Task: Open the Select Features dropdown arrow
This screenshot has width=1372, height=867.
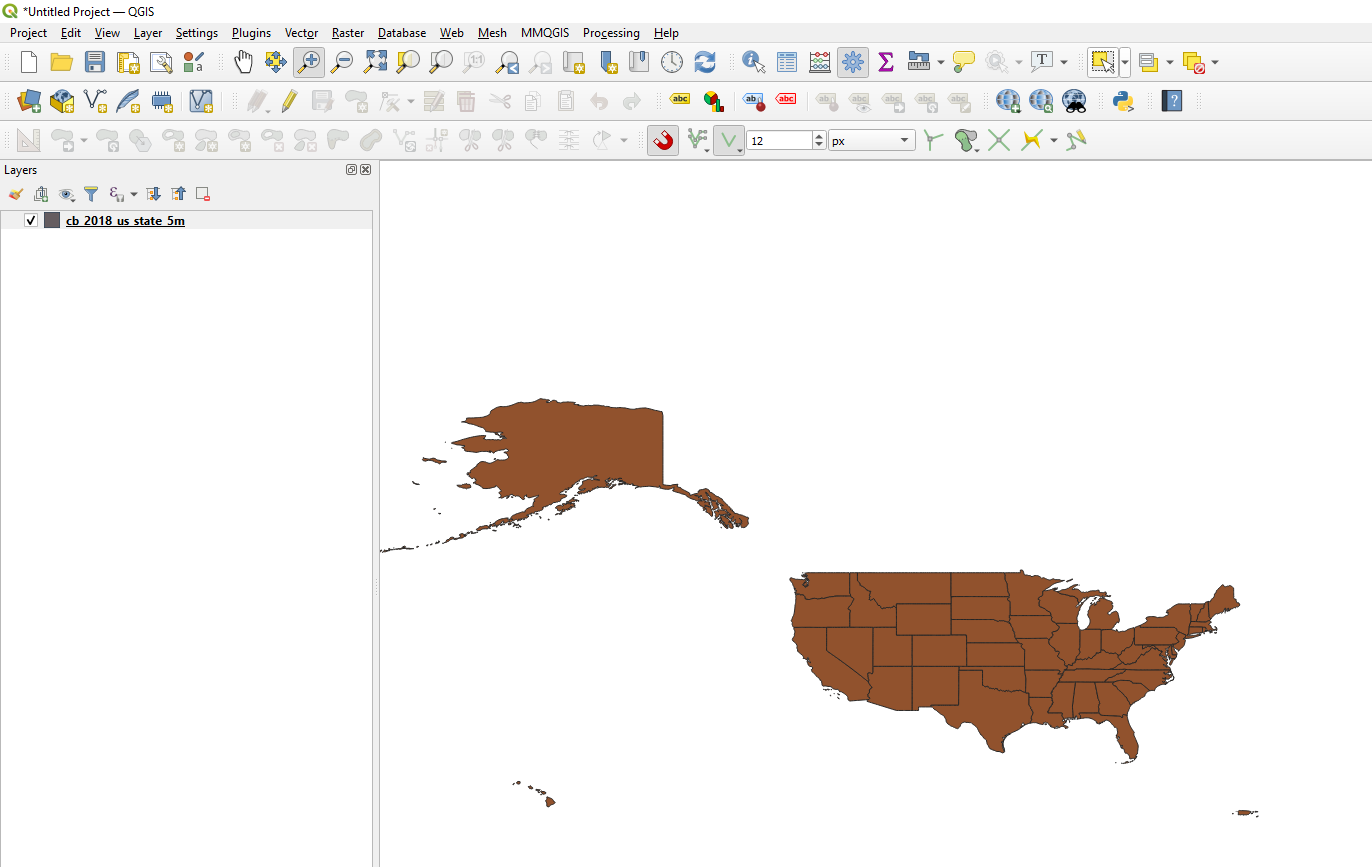Action: [1126, 61]
